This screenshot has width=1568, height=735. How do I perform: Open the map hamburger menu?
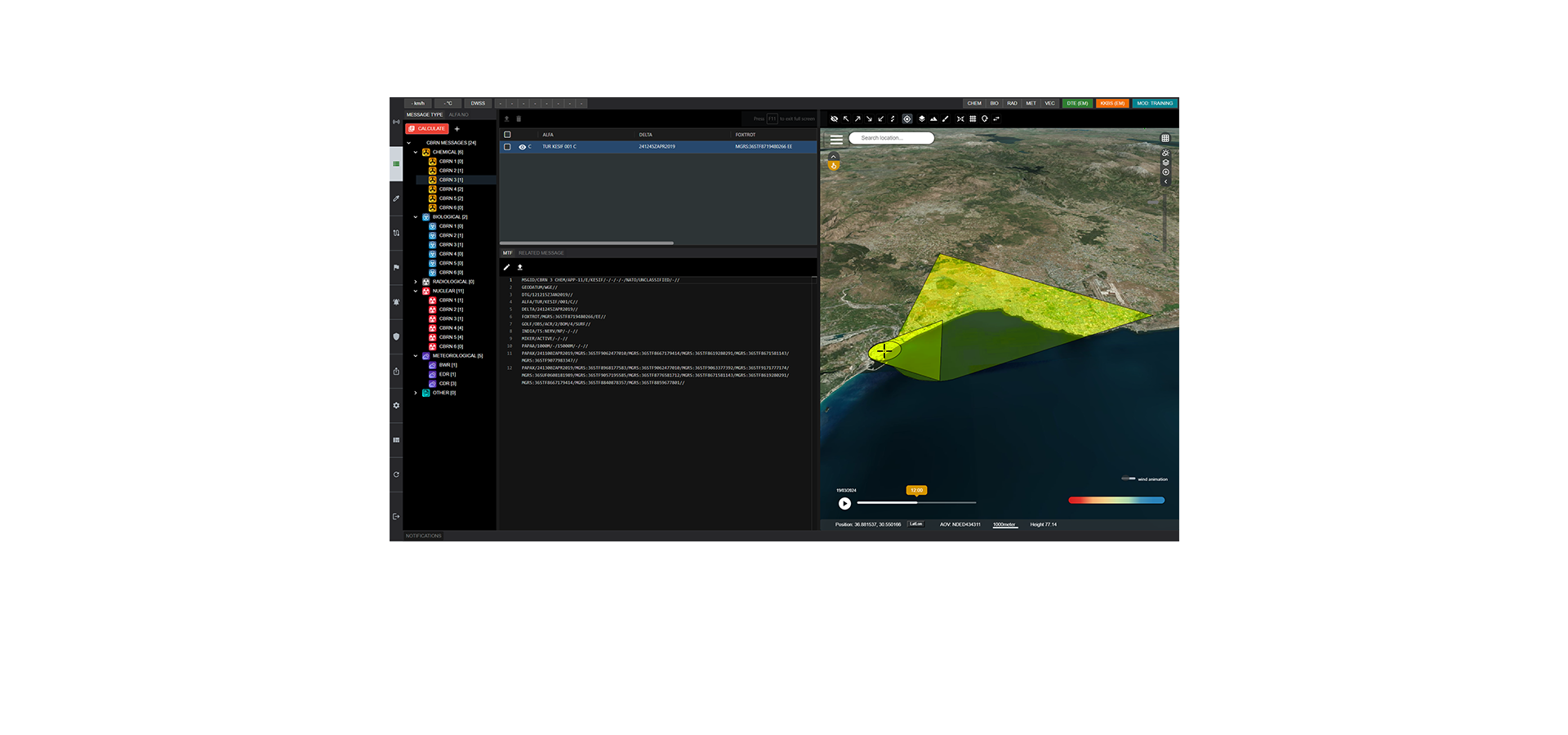836,140
